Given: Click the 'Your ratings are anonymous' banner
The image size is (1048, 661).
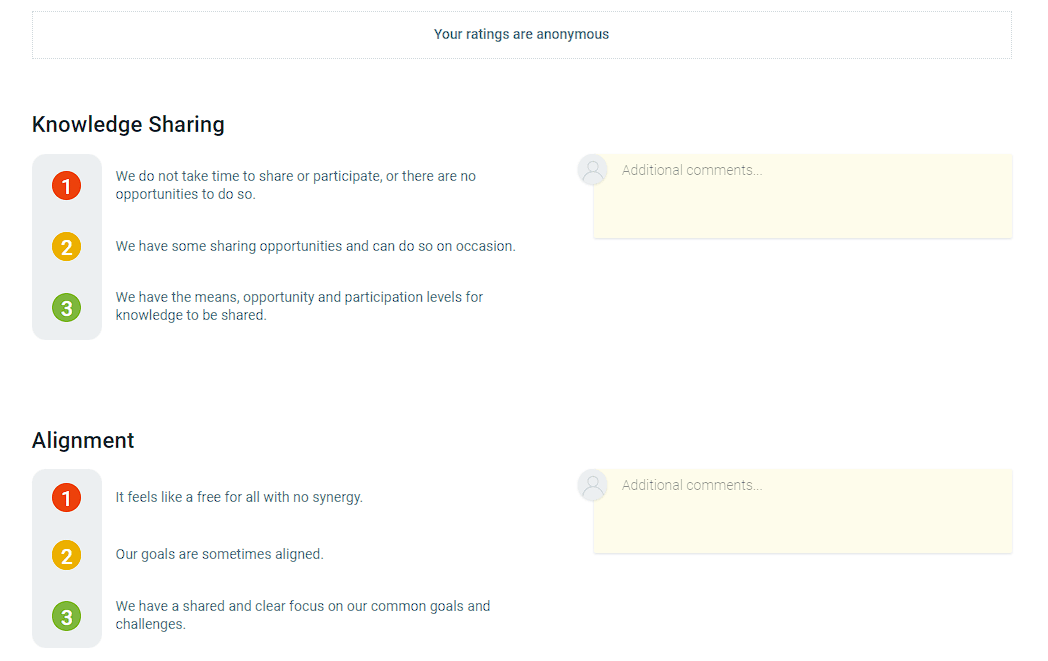Looking at the screenshot, I should pos(521,35).
